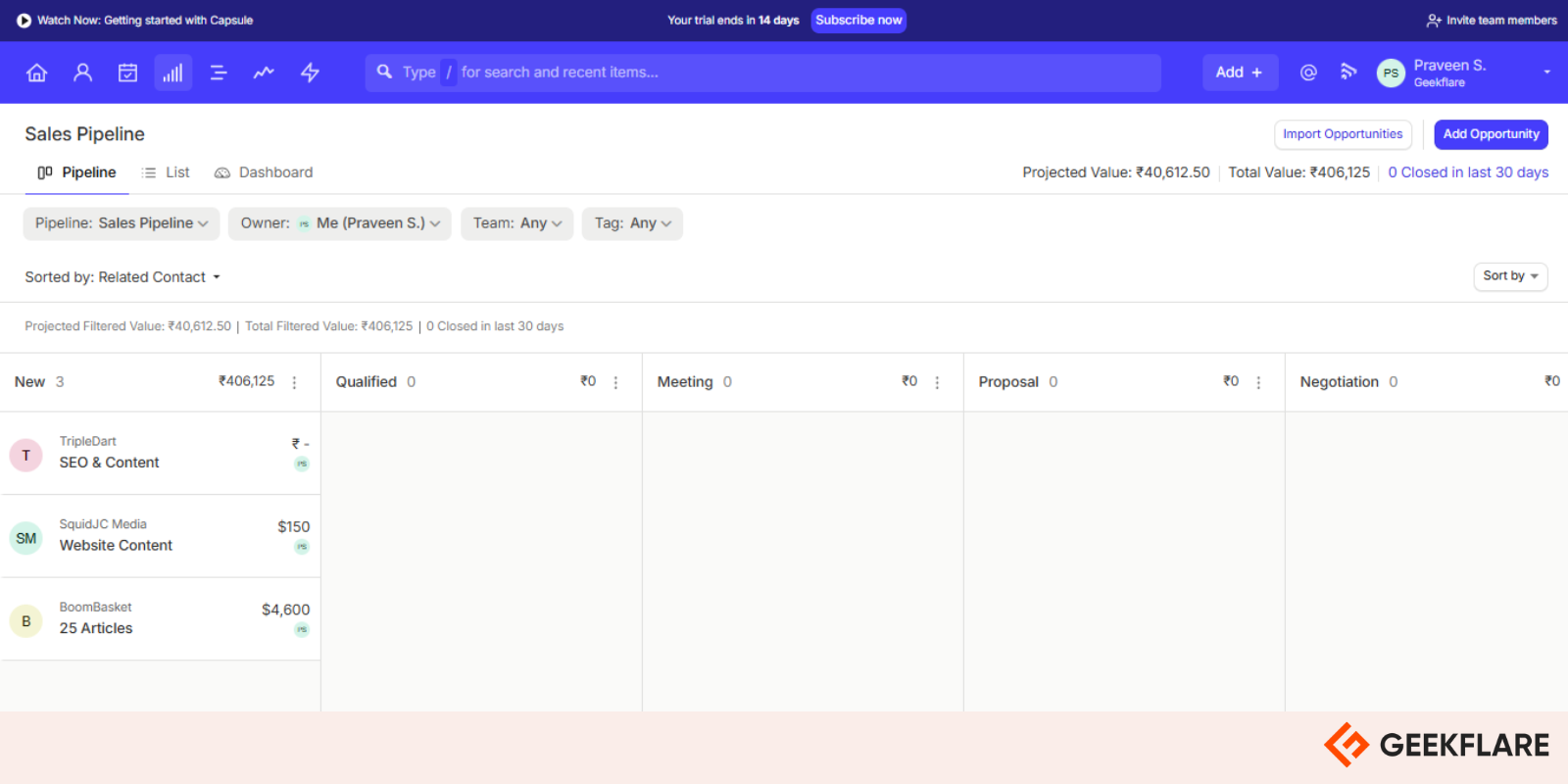
Task: Expand the Owner: Me filter dropdown
Action: click(x=340, y=223)
